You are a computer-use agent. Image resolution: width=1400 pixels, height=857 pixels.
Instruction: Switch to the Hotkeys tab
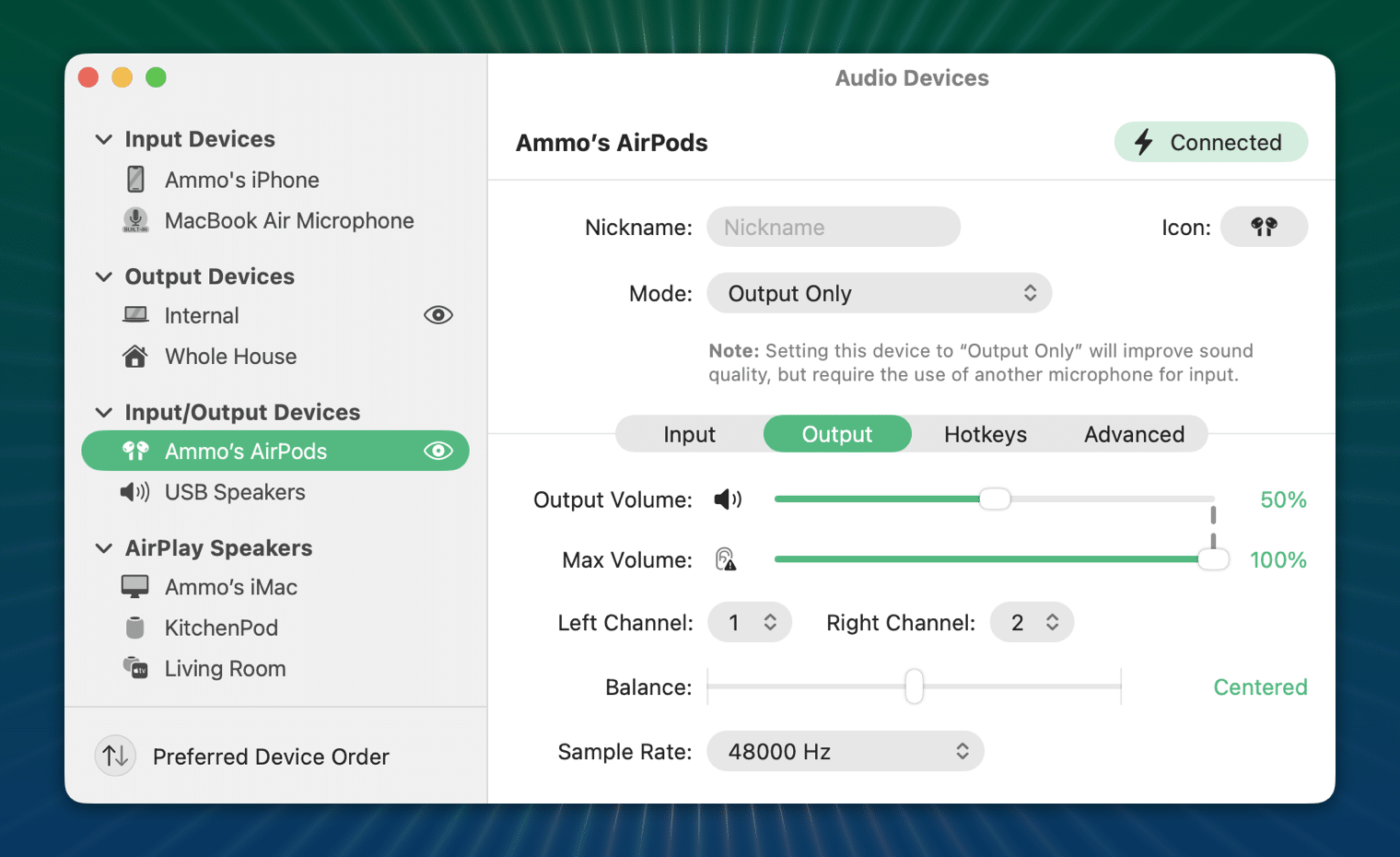[x=985, y=434]
